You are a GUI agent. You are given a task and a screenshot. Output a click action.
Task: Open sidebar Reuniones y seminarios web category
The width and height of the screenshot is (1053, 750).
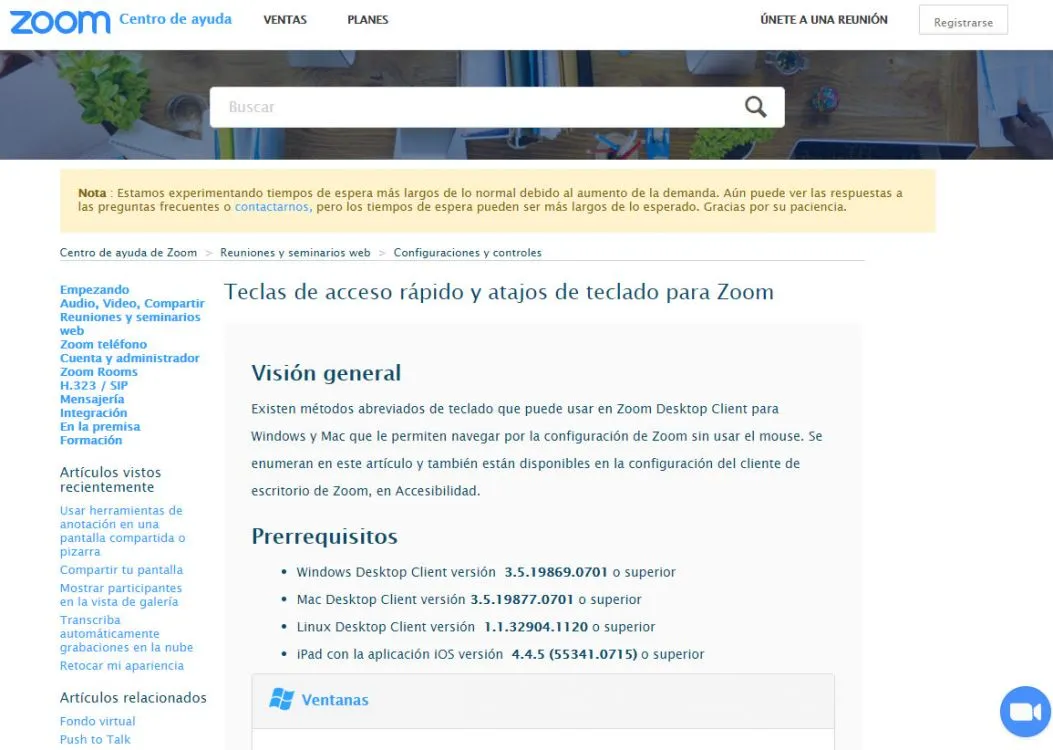coord(130,324)
